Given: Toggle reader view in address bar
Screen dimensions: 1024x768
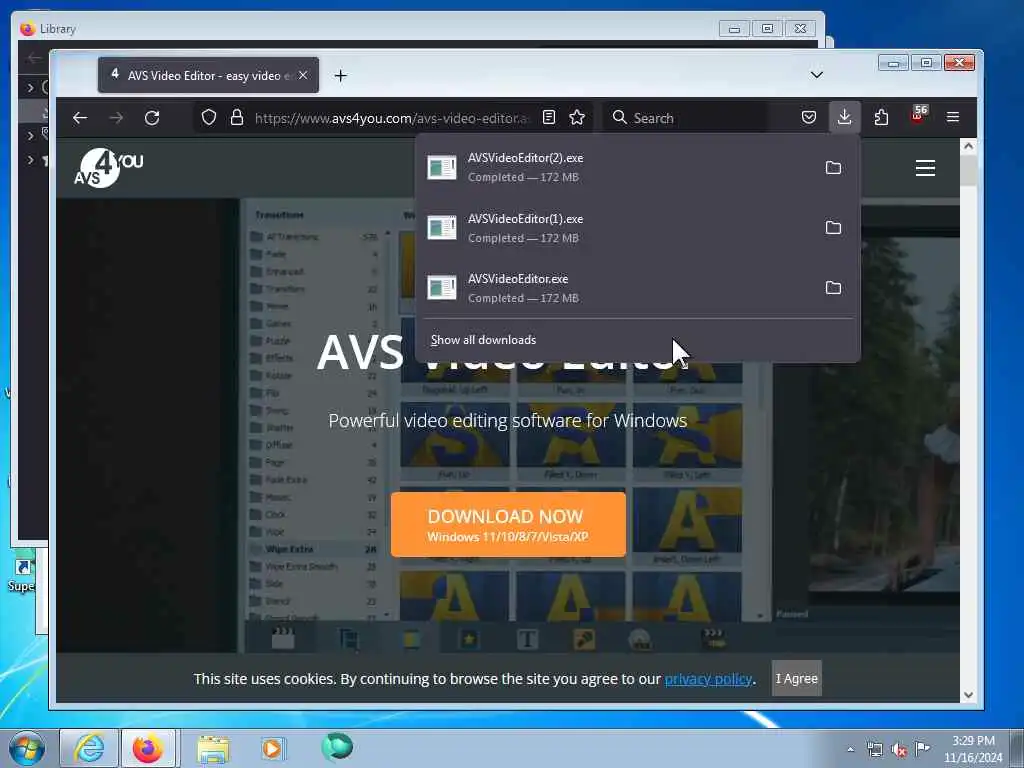Looking at the screenshot, I should click(x=549, y=118).
